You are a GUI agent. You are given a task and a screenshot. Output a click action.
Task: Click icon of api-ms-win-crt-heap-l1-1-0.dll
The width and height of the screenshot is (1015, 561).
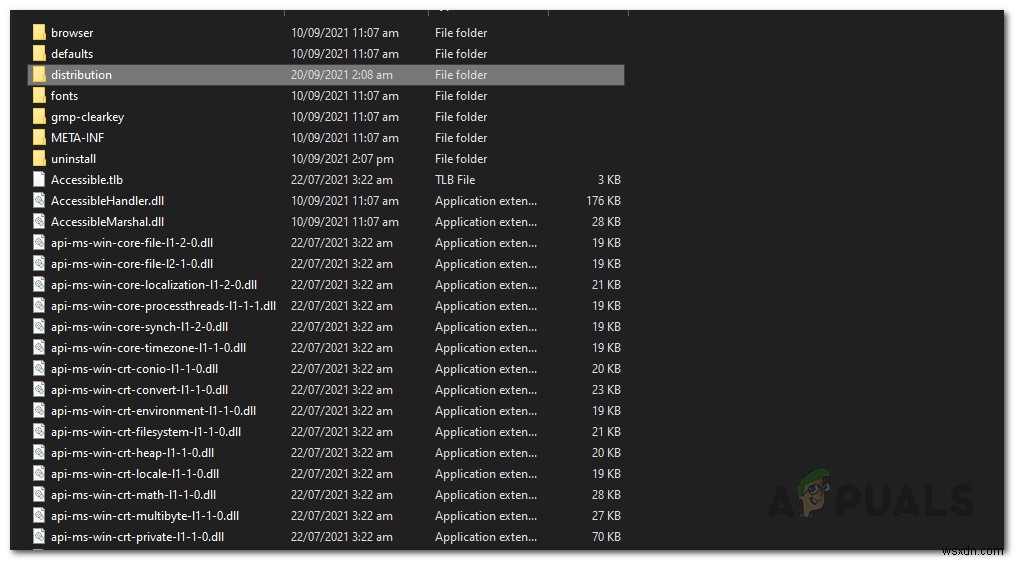pyautogui.click(x=39, y=453)
